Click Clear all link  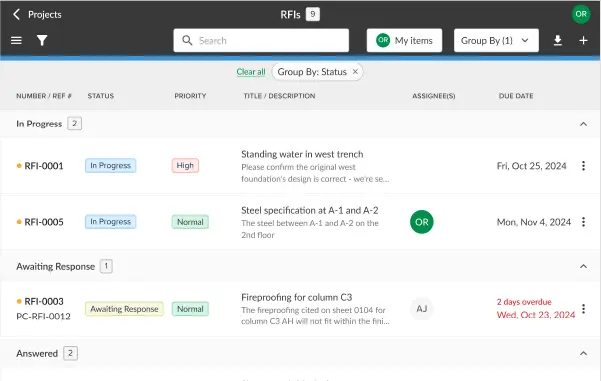pyautogui.click(x=251, y=72)
